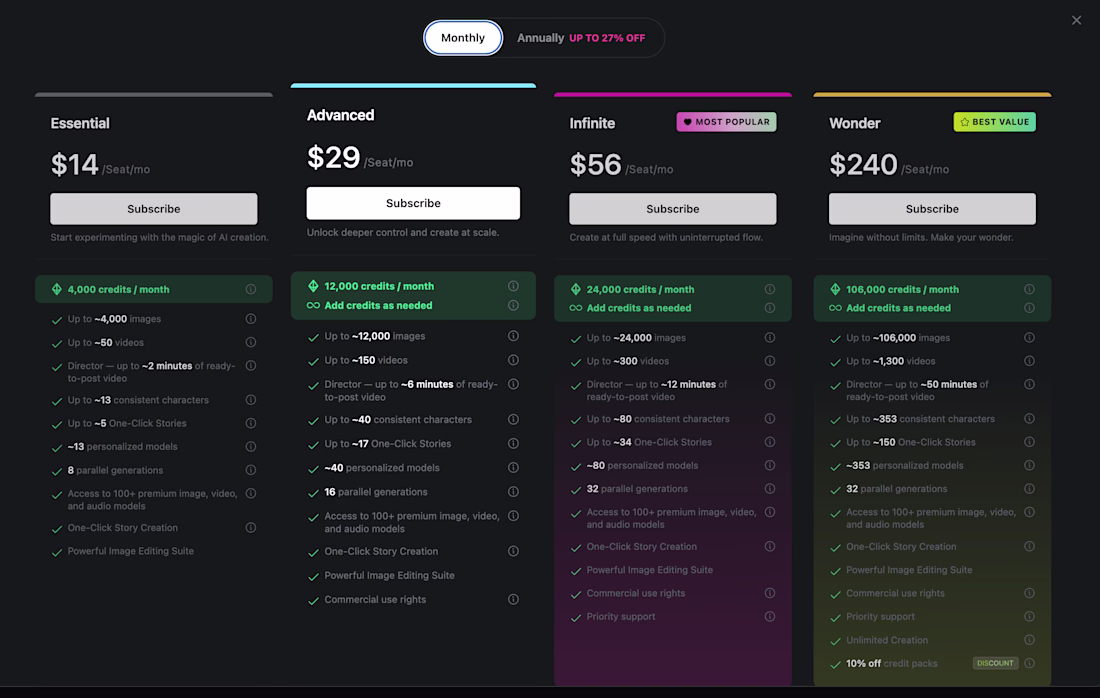Open info for ~80 consistent characters
Screen dimensions: 1100x698
point(770,419)
